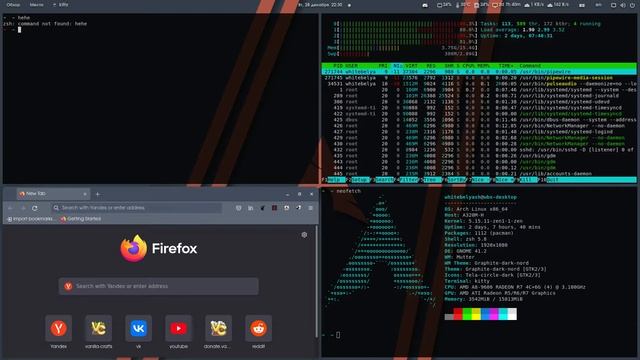The image size is (640, 360).
Task: Open the library icon in Firefox toolbar
Action: (251, 208)
